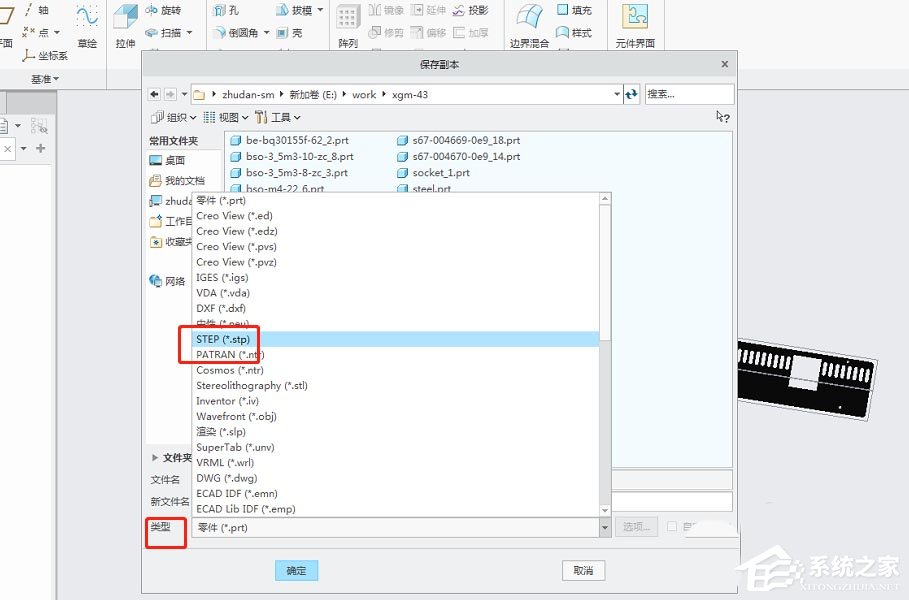Click the type list scrollbar down arrow

pos(605,510)
